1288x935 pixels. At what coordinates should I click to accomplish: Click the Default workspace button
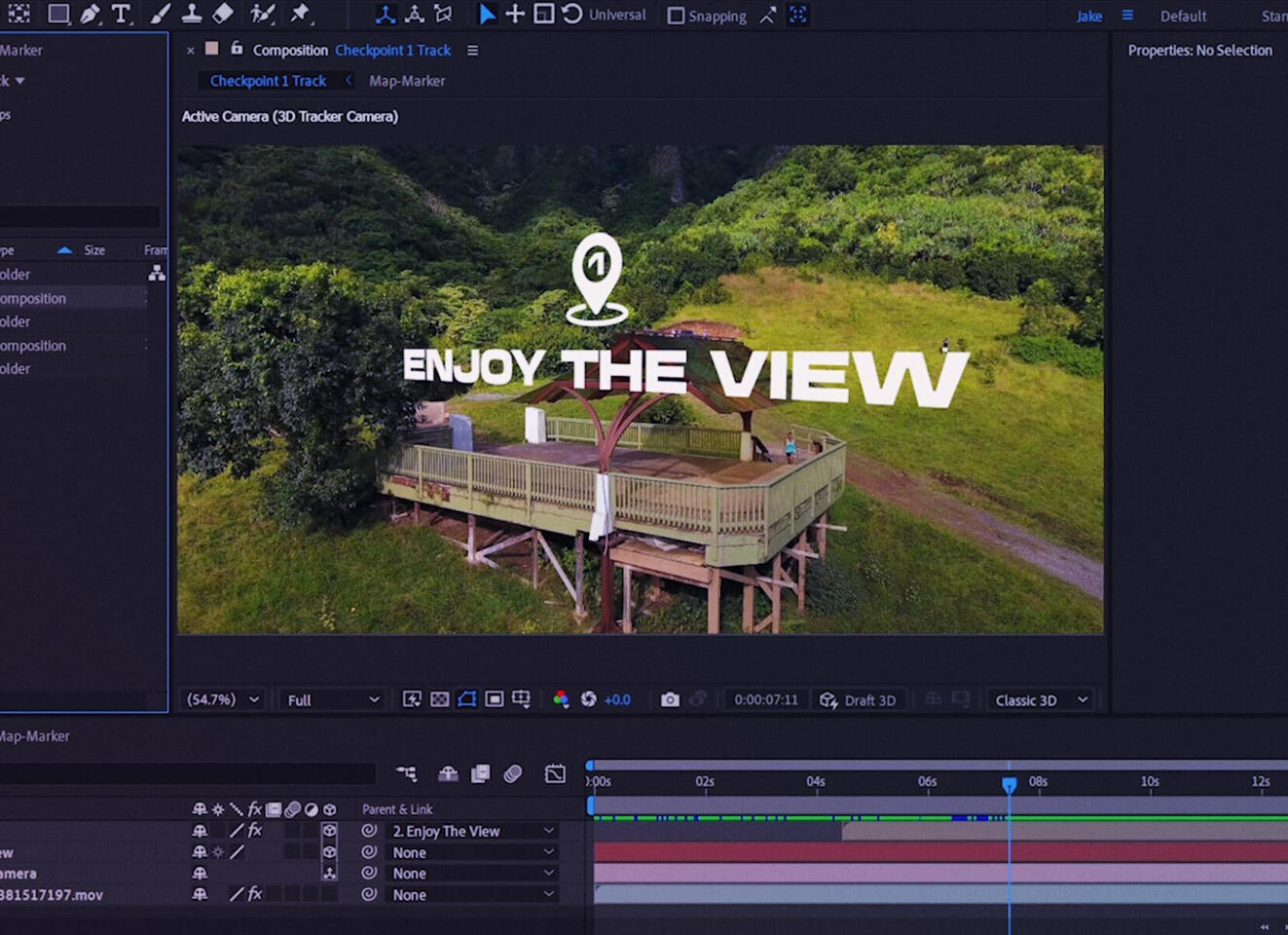tap(1183, 16)
